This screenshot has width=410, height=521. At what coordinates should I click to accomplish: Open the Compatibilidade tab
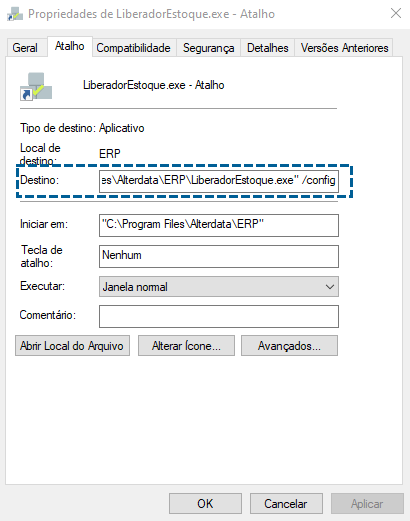click(133, 48)
